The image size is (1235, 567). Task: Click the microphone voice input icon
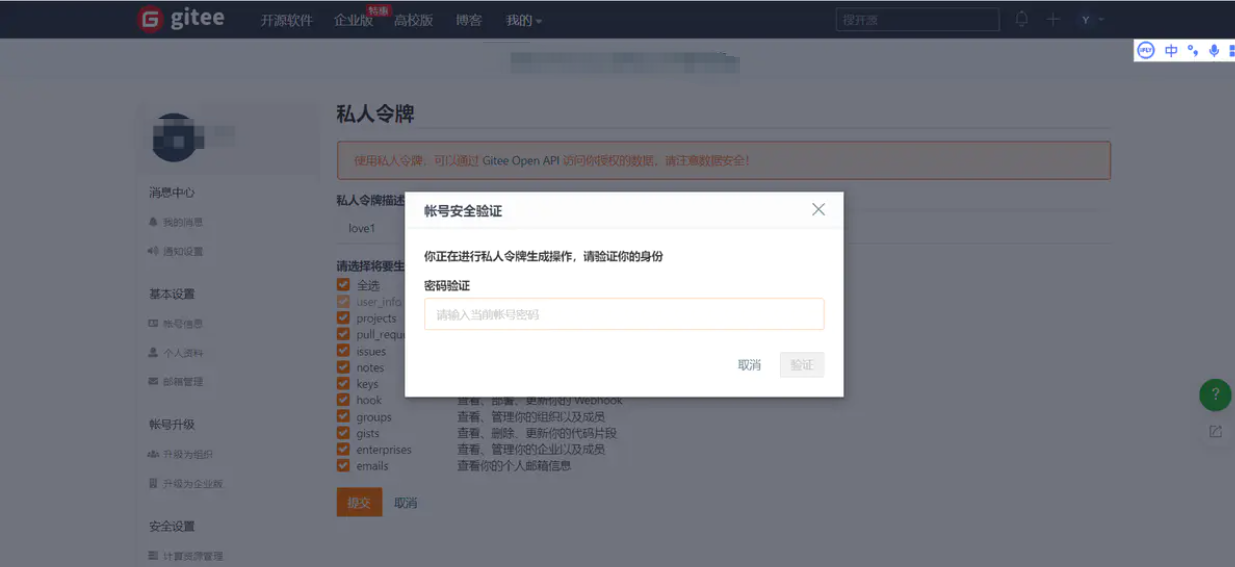[1213, 50]
